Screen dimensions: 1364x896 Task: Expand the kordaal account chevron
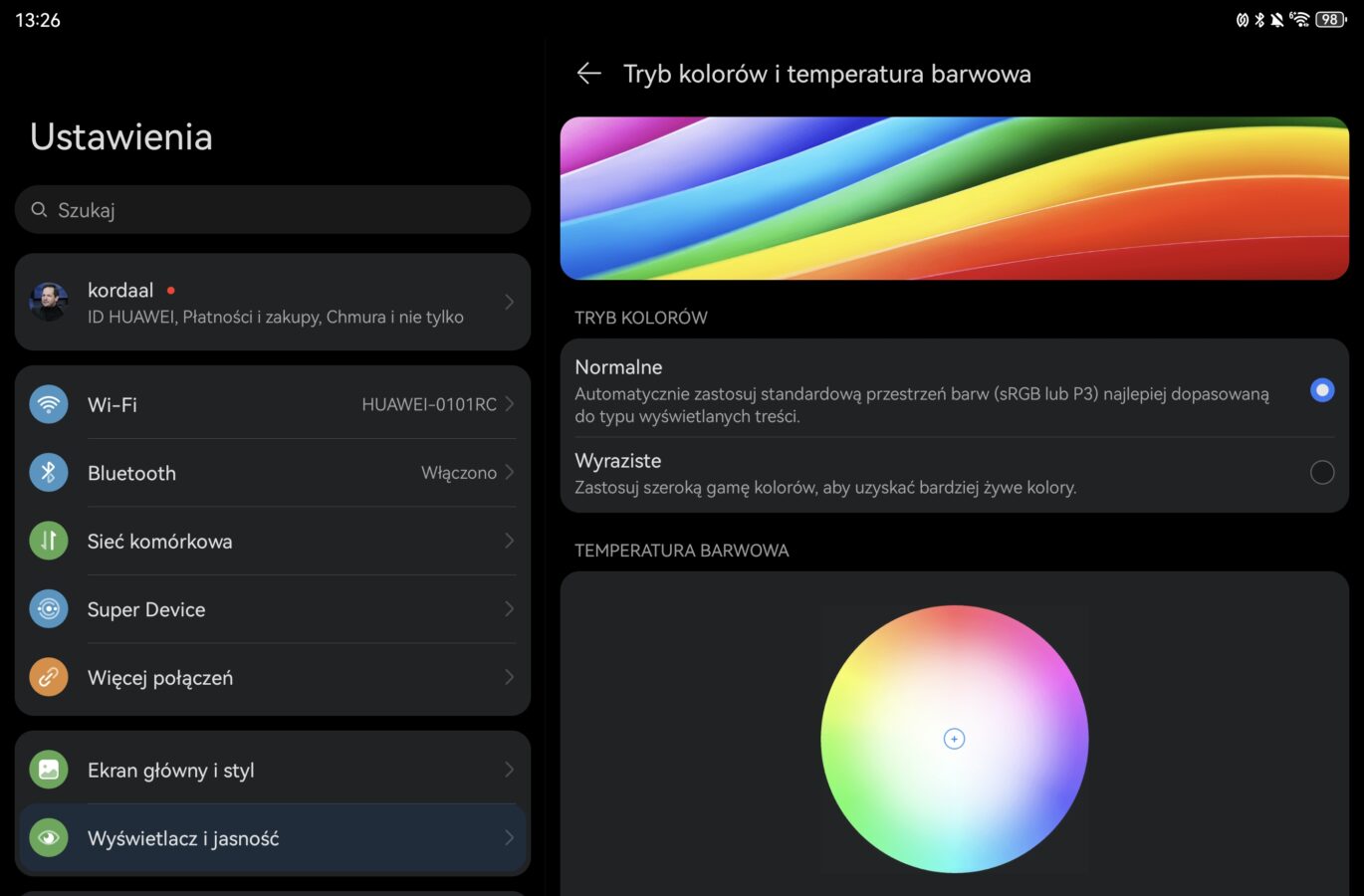509,302
